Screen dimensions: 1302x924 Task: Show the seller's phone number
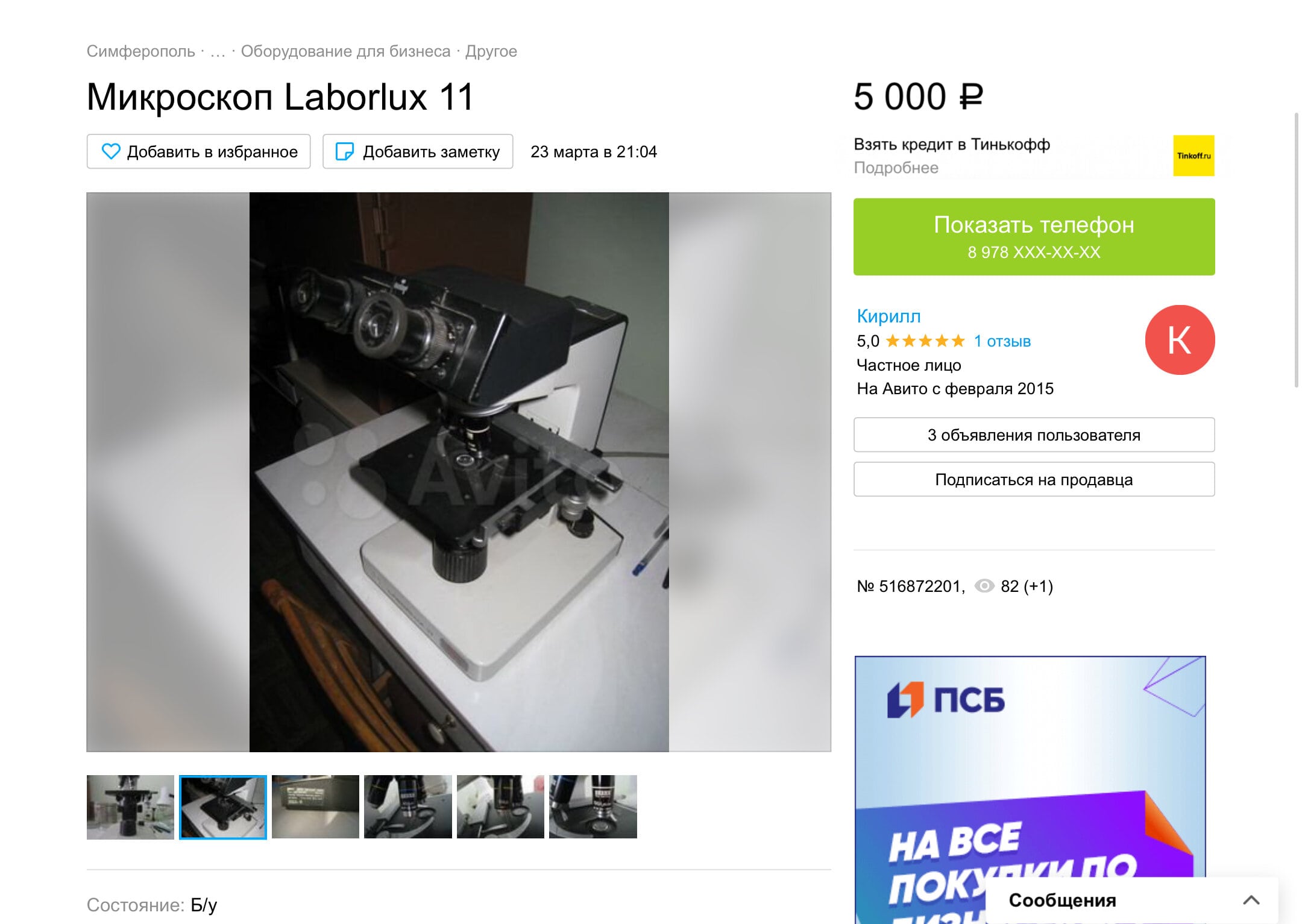coord(1034,237)
